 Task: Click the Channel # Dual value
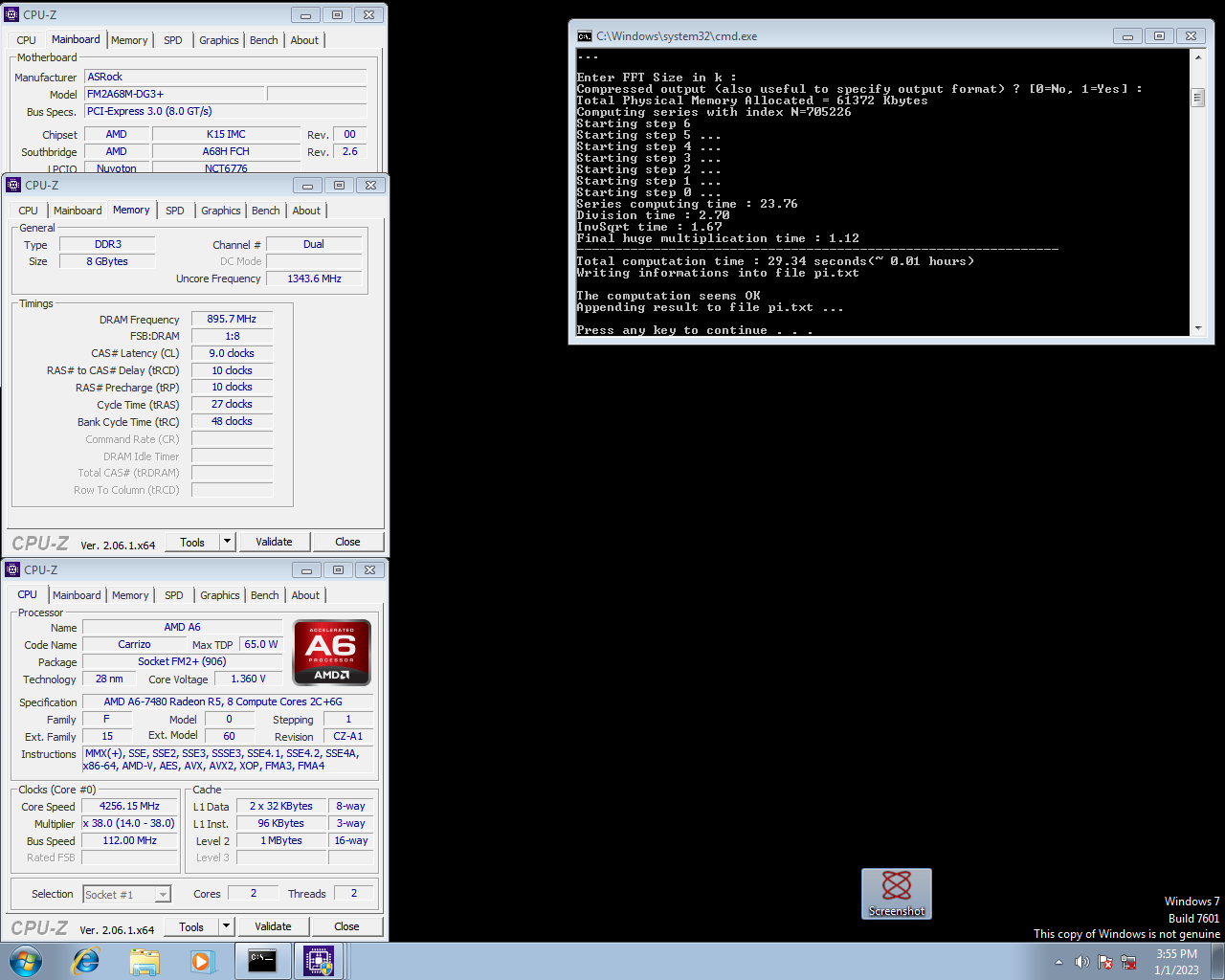(x=314, y=244)
